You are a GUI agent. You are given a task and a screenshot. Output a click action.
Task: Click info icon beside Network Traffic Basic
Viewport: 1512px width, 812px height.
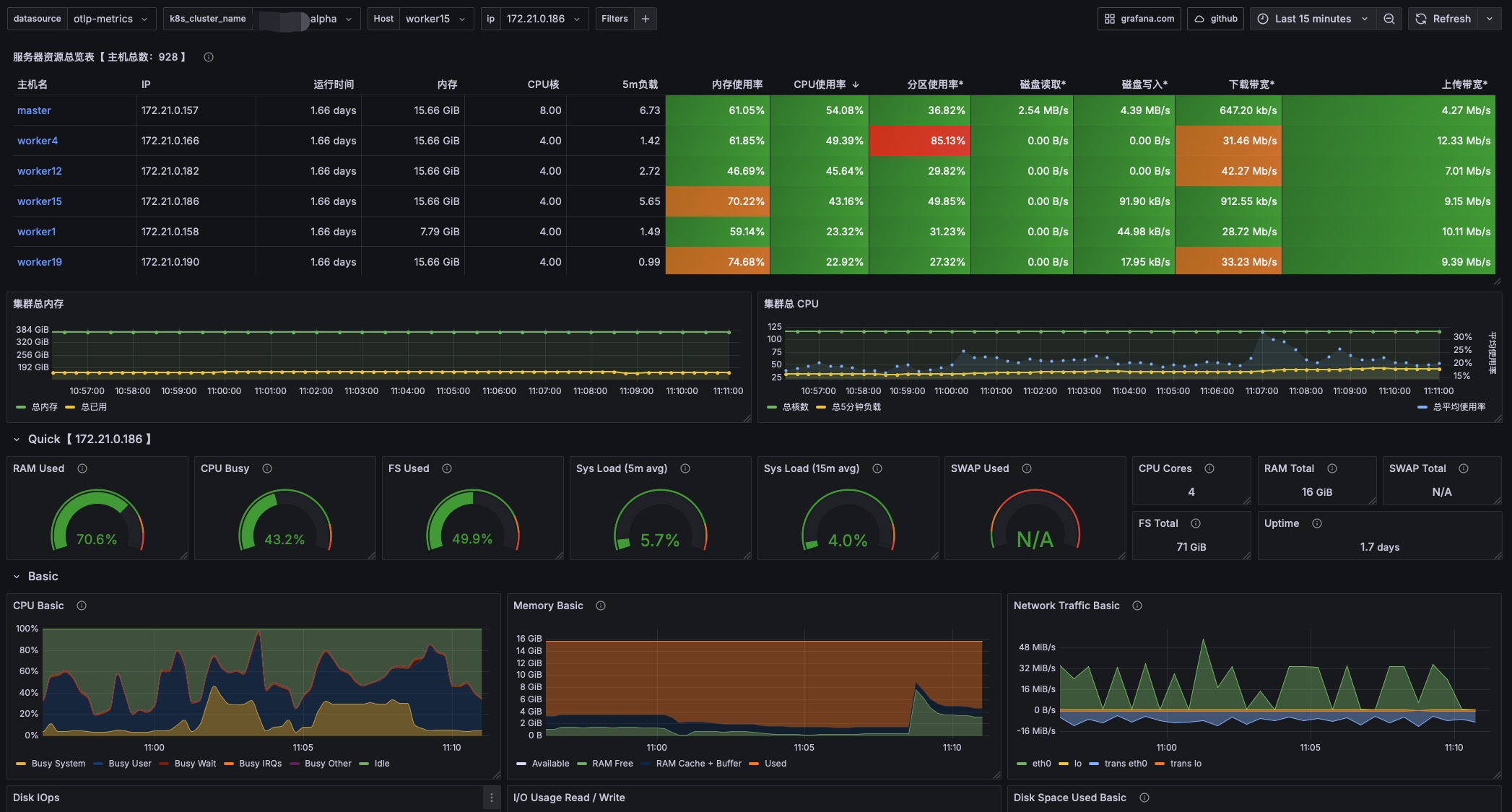pos(1137,606)
